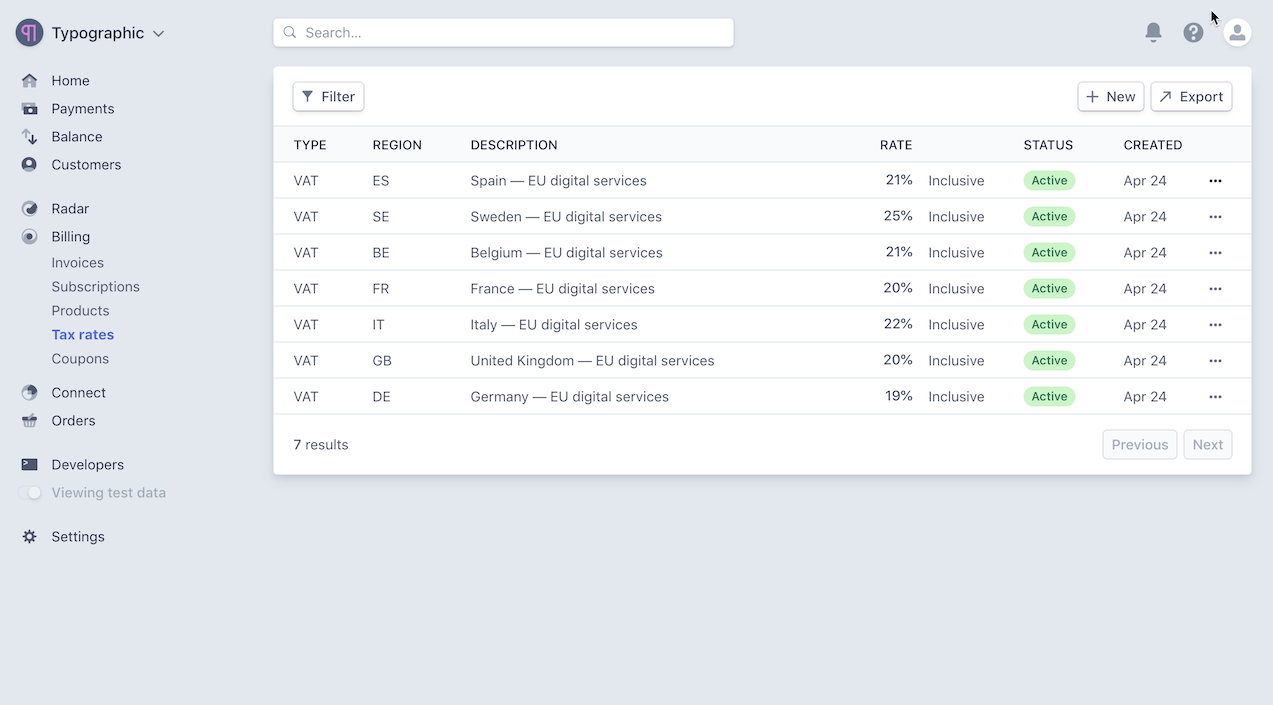Click the Typographic logo icon
The height and width of the screenshot is (705, 1273).
pyautogui.click(x=30, y=32)
